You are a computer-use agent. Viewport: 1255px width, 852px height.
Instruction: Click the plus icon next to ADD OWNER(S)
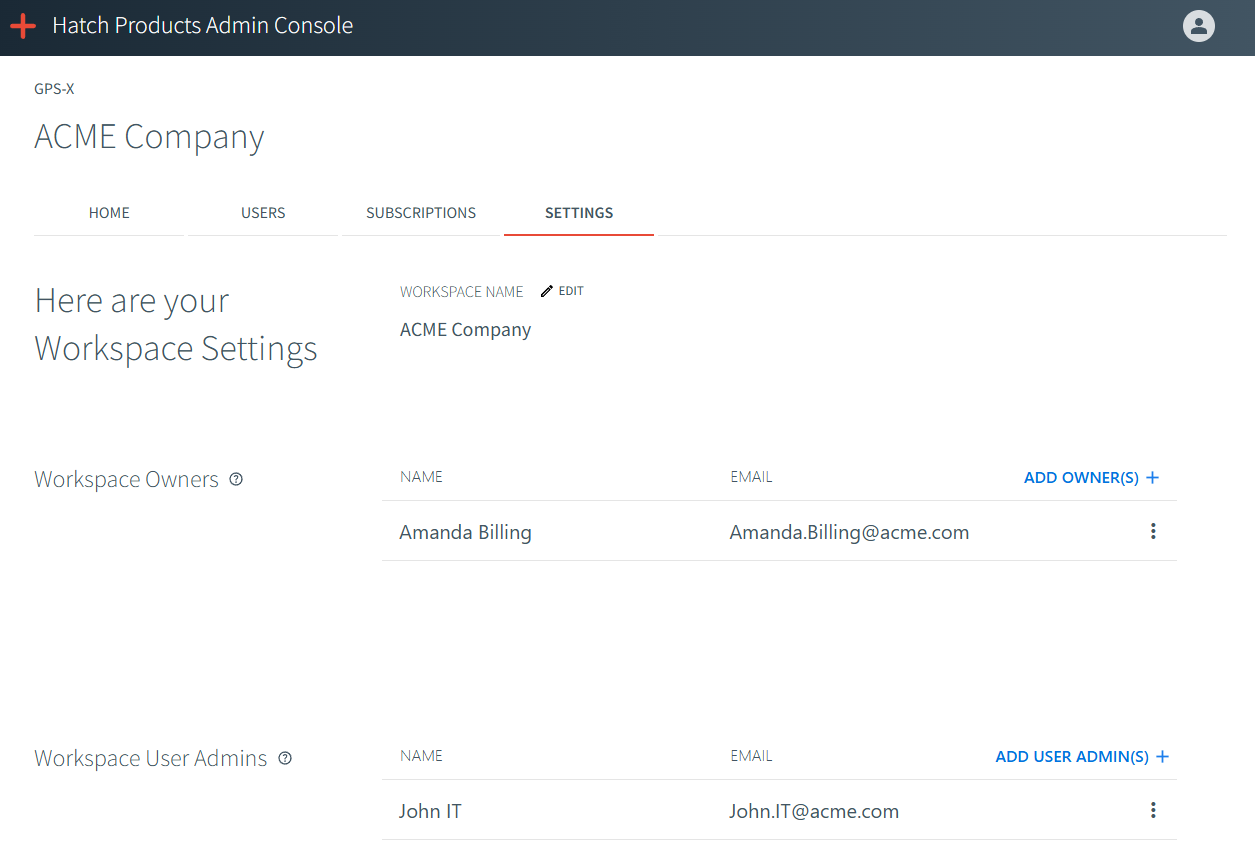[1152, 477]
